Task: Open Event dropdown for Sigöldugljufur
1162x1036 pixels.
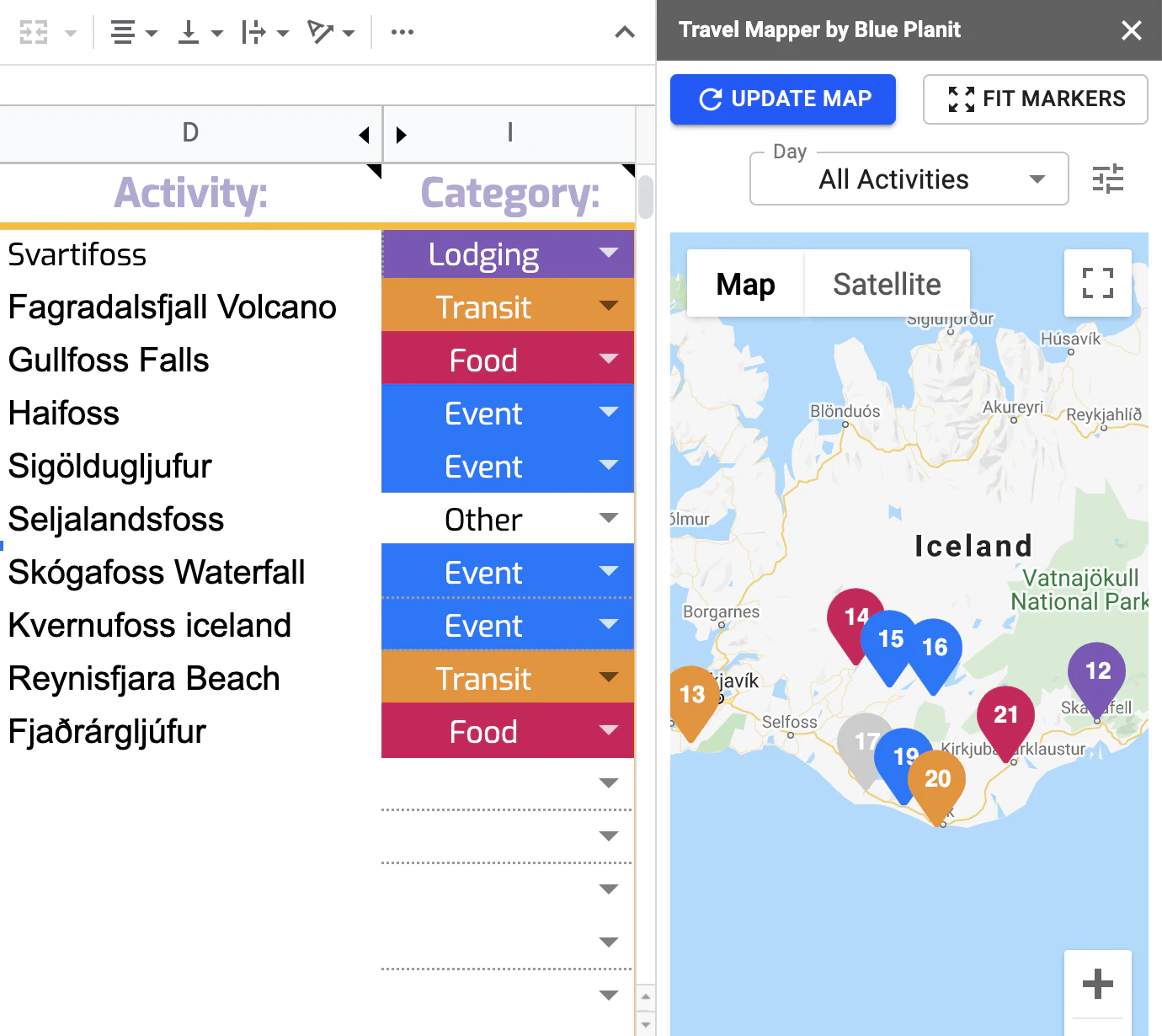Action: [609, 465]
